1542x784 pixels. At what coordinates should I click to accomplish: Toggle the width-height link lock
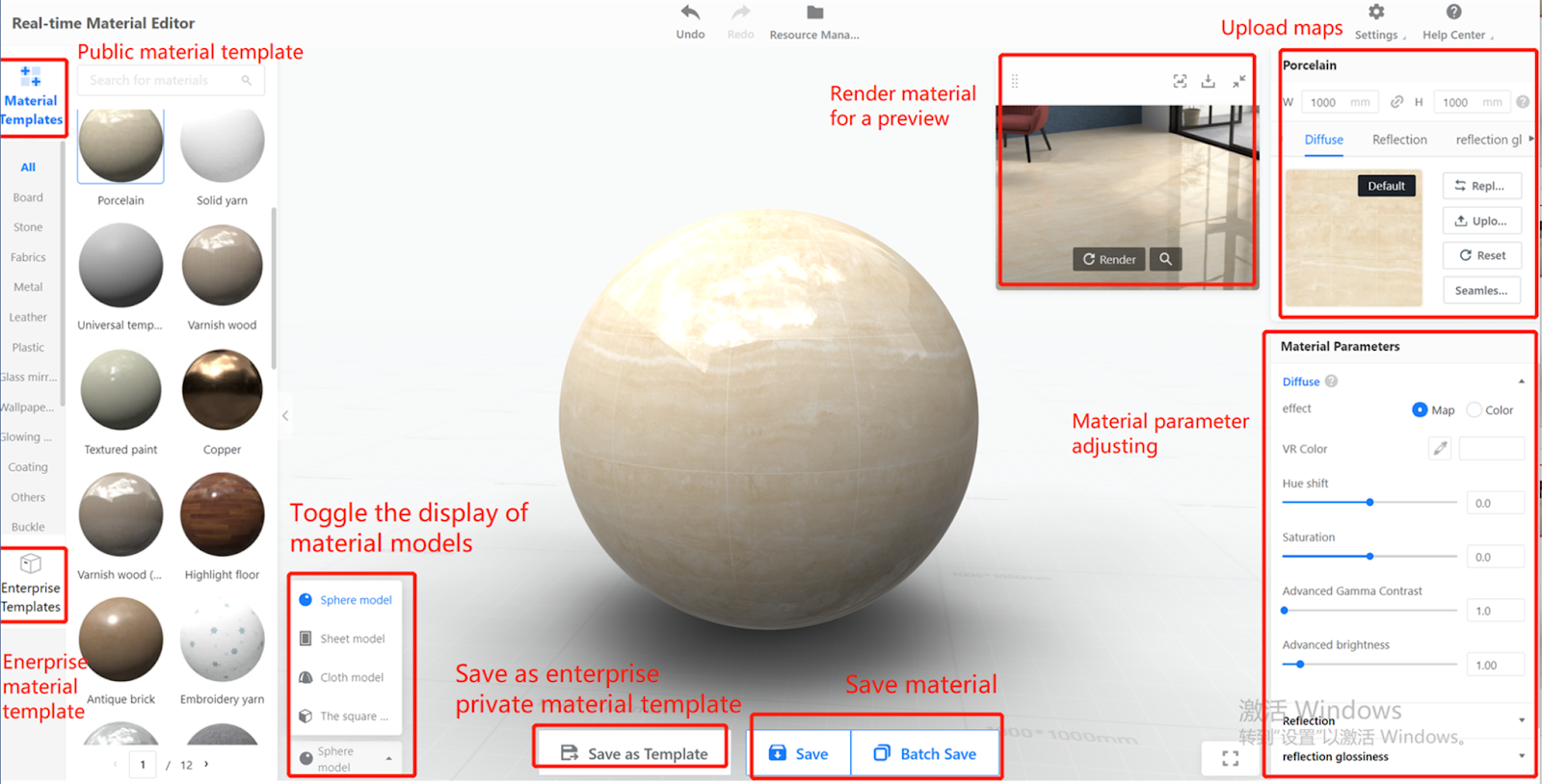point(1396,102)
